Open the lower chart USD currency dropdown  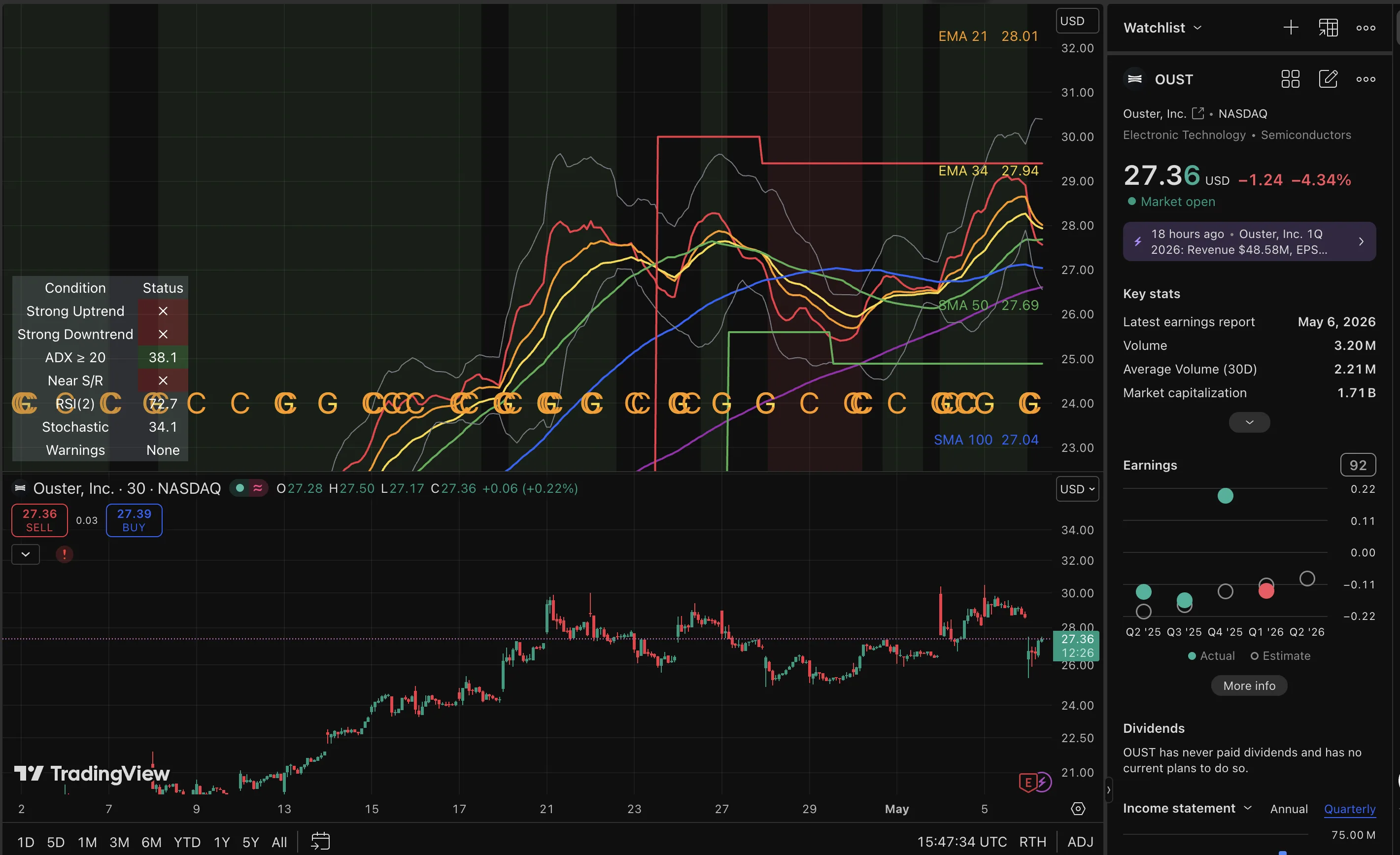(x=1077, y=488)
